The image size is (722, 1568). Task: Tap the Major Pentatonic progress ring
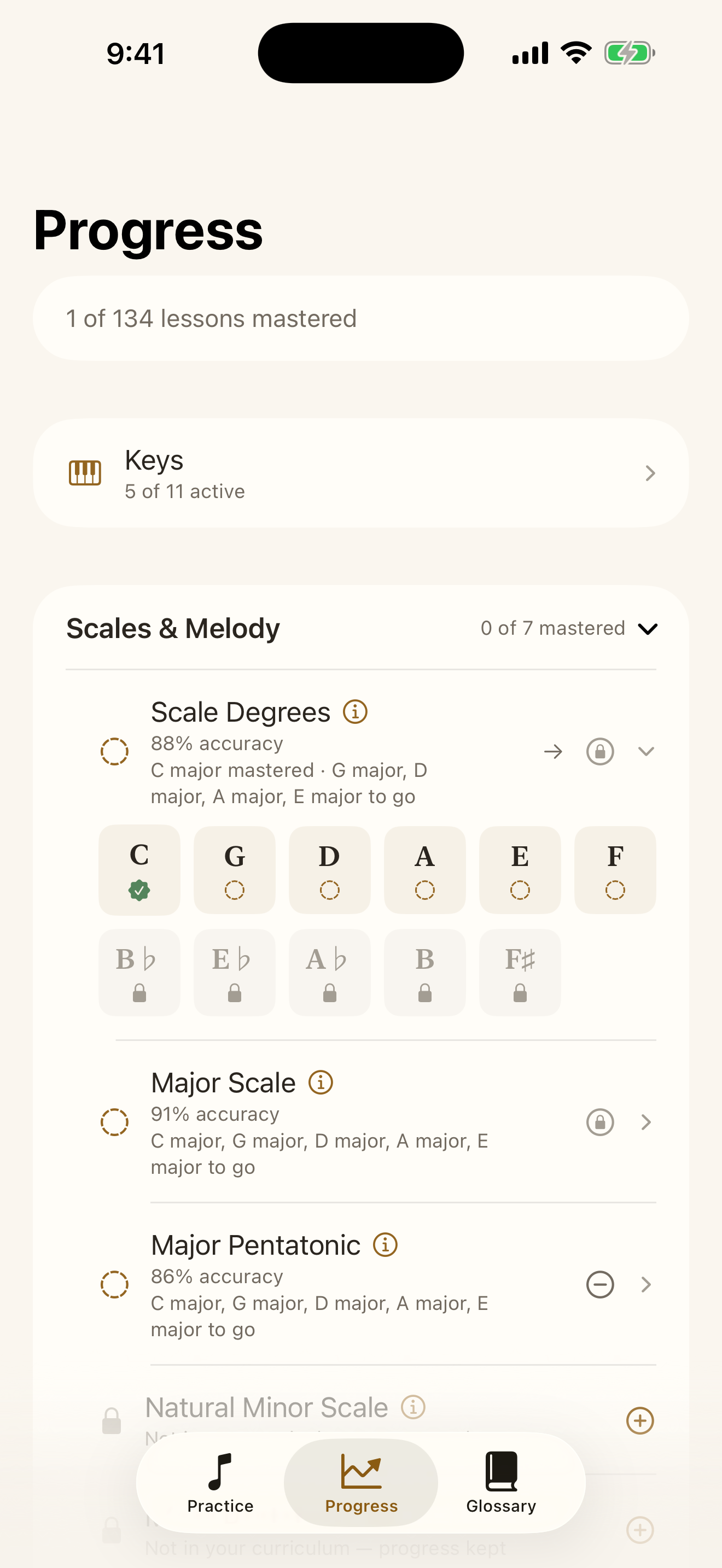(114, 1284)
